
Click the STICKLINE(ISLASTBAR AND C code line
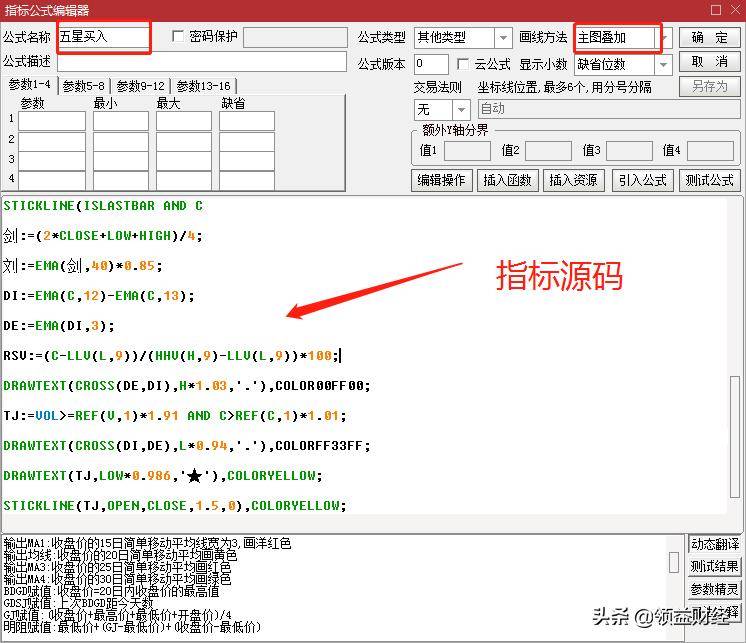click(x=103, y=206)
